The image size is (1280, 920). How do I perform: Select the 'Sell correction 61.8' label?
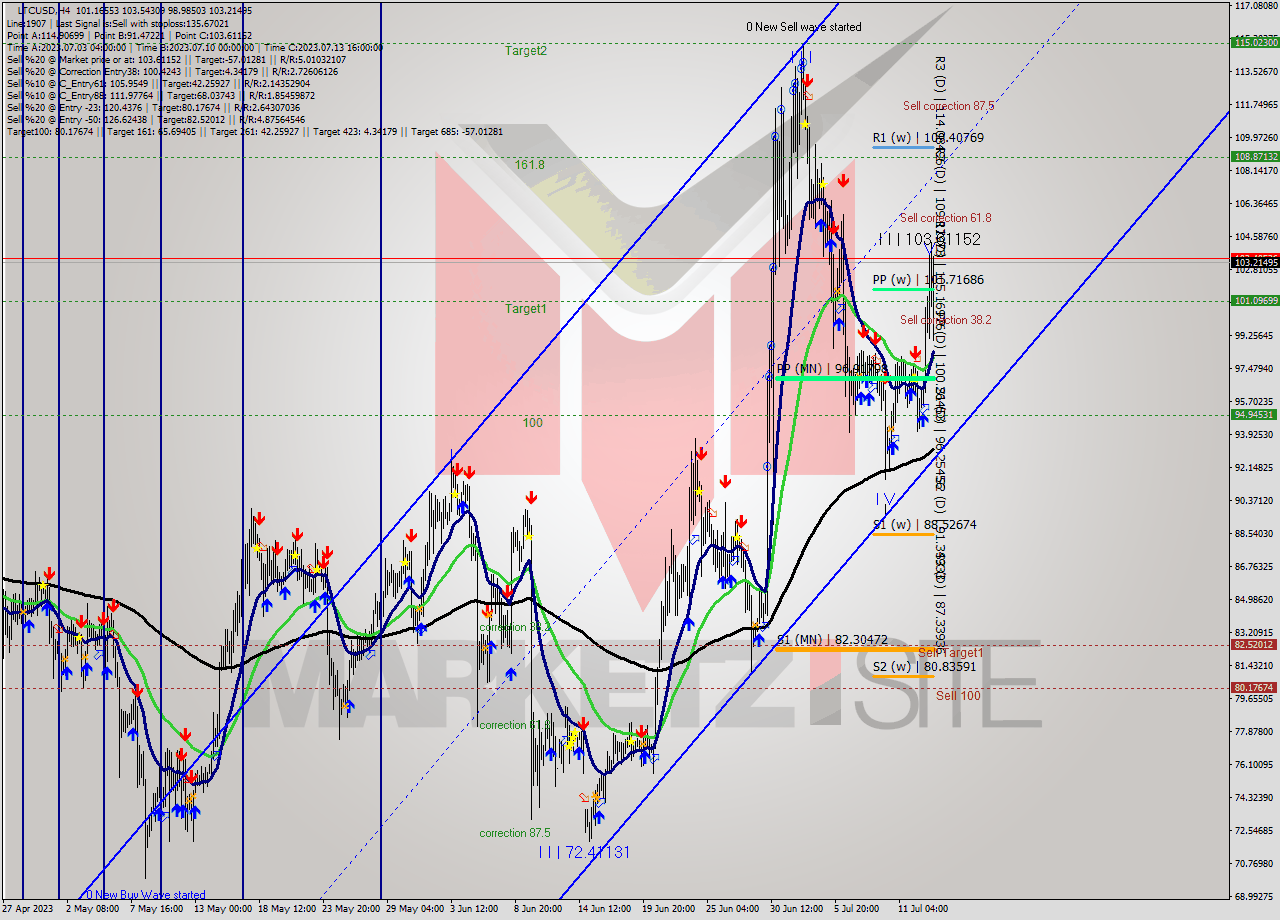[946, 217]
